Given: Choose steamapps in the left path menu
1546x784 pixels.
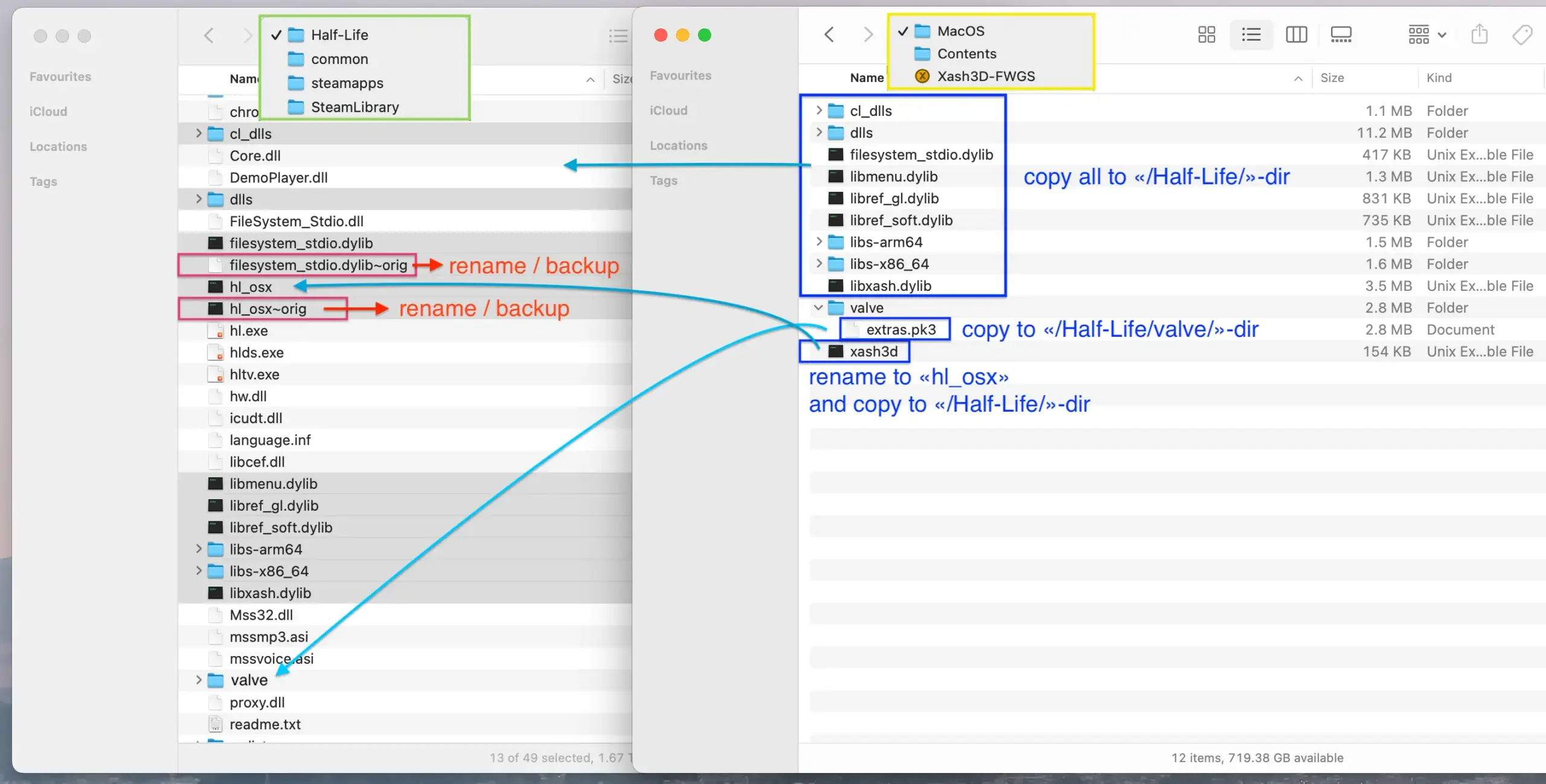Looking at the screenshot, I should tap(347, 83).
